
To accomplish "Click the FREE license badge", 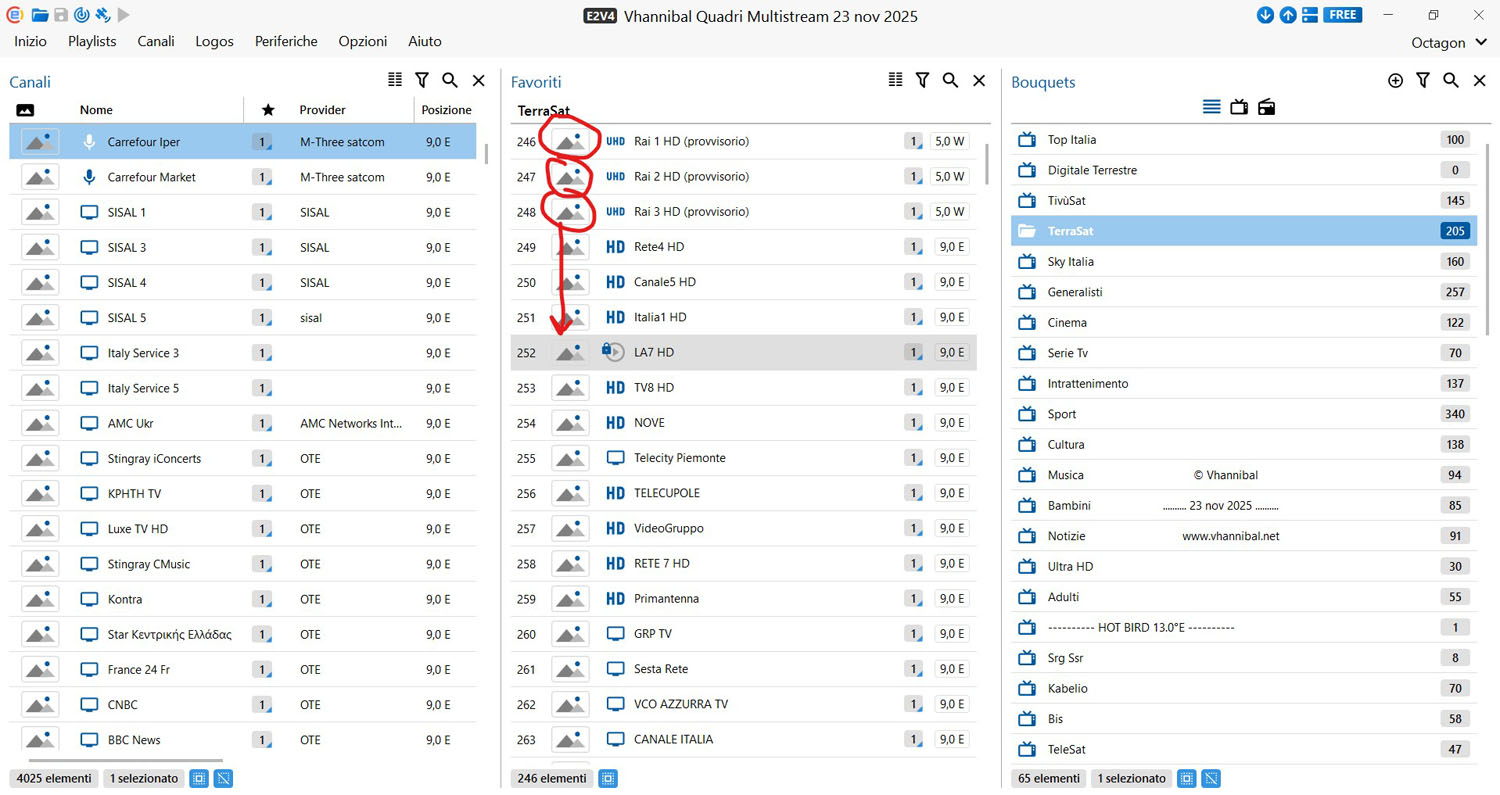I will (x=1342, y=15).
